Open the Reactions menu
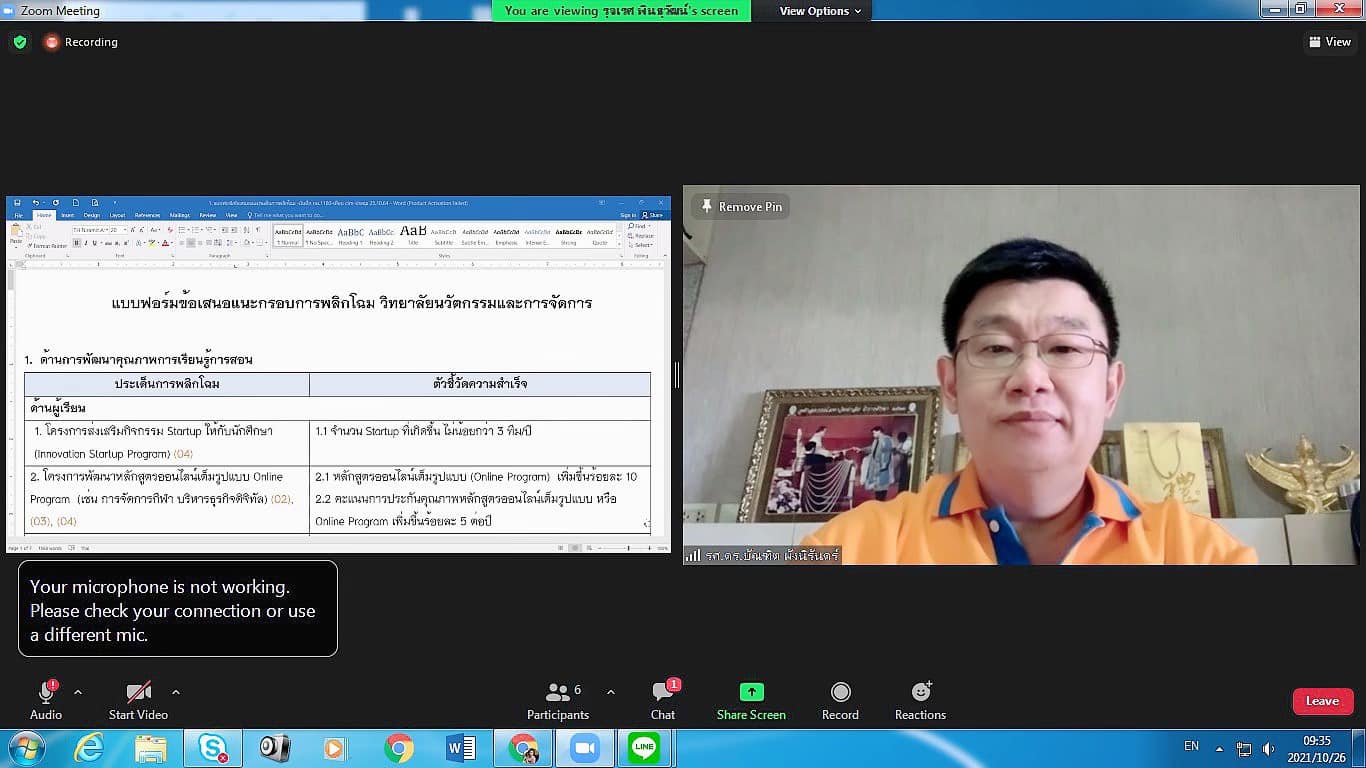The width and height of the screenshot is (1366, 768). coord(920,692)
